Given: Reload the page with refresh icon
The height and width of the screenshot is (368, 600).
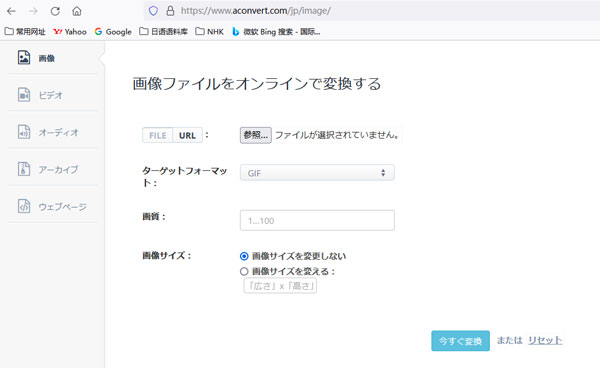Looking at the screenshot, I should [x=55, y=11].
